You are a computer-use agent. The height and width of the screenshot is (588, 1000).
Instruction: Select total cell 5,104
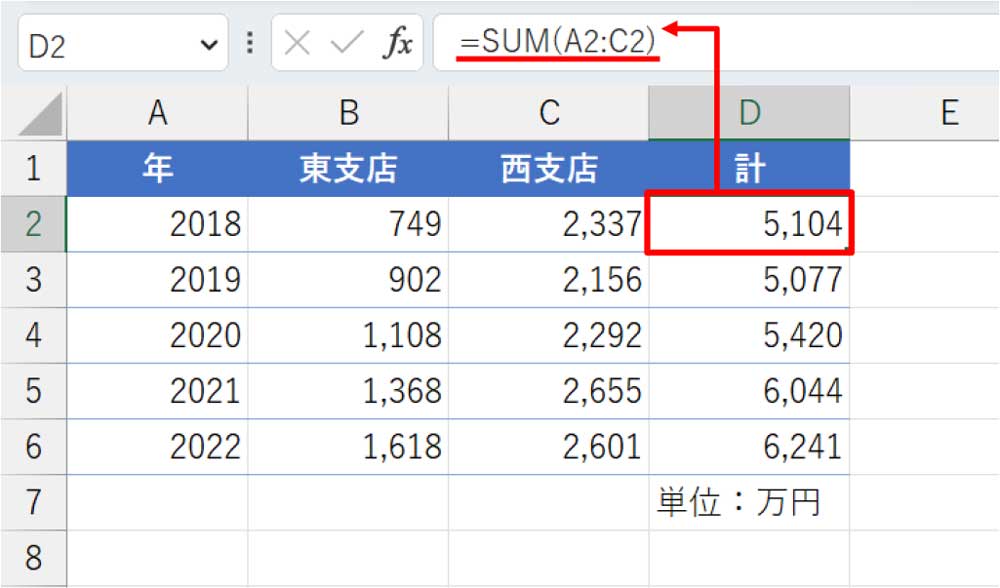749,224
